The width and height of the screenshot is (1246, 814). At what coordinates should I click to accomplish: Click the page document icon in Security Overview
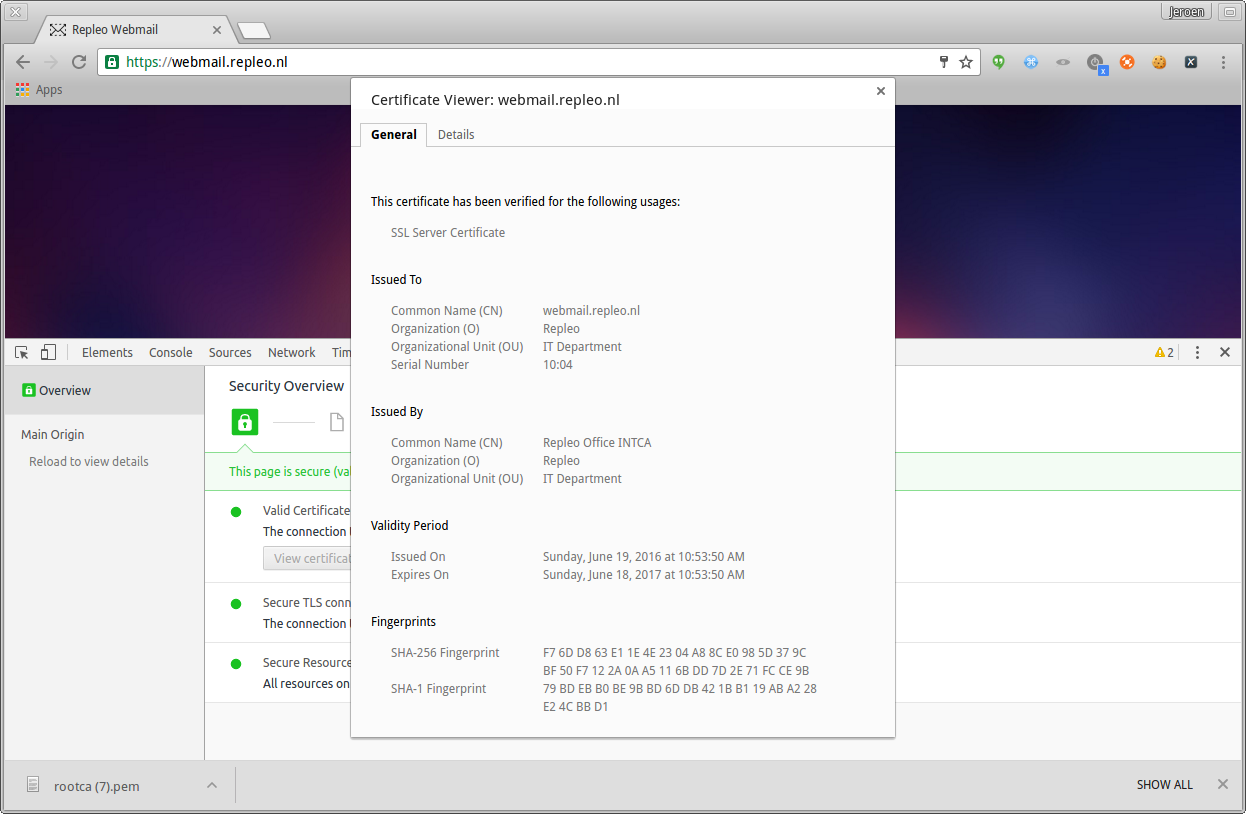click(337, 422)
